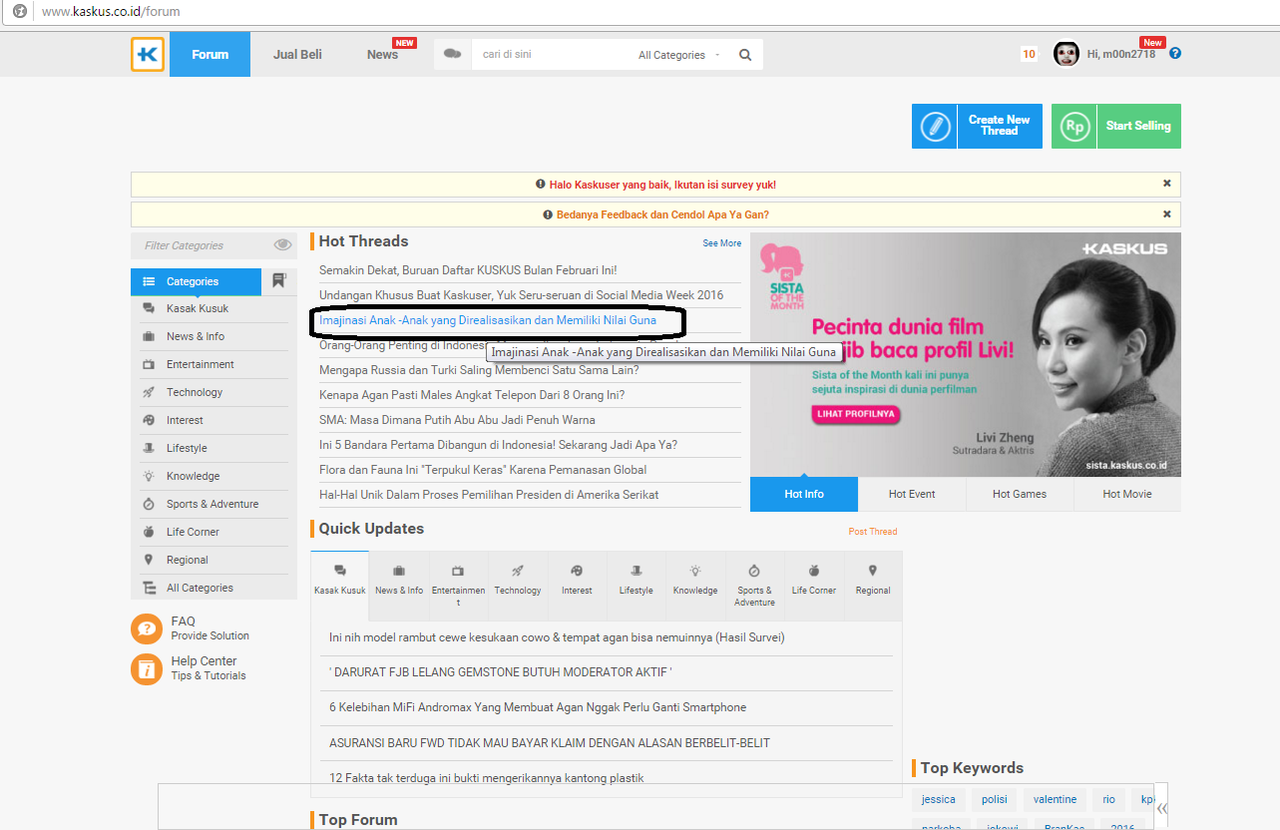Click the All Categories list sidebar icon
Image resolution: width=1280 pixels, height=830 pixels.
[149, 588]
